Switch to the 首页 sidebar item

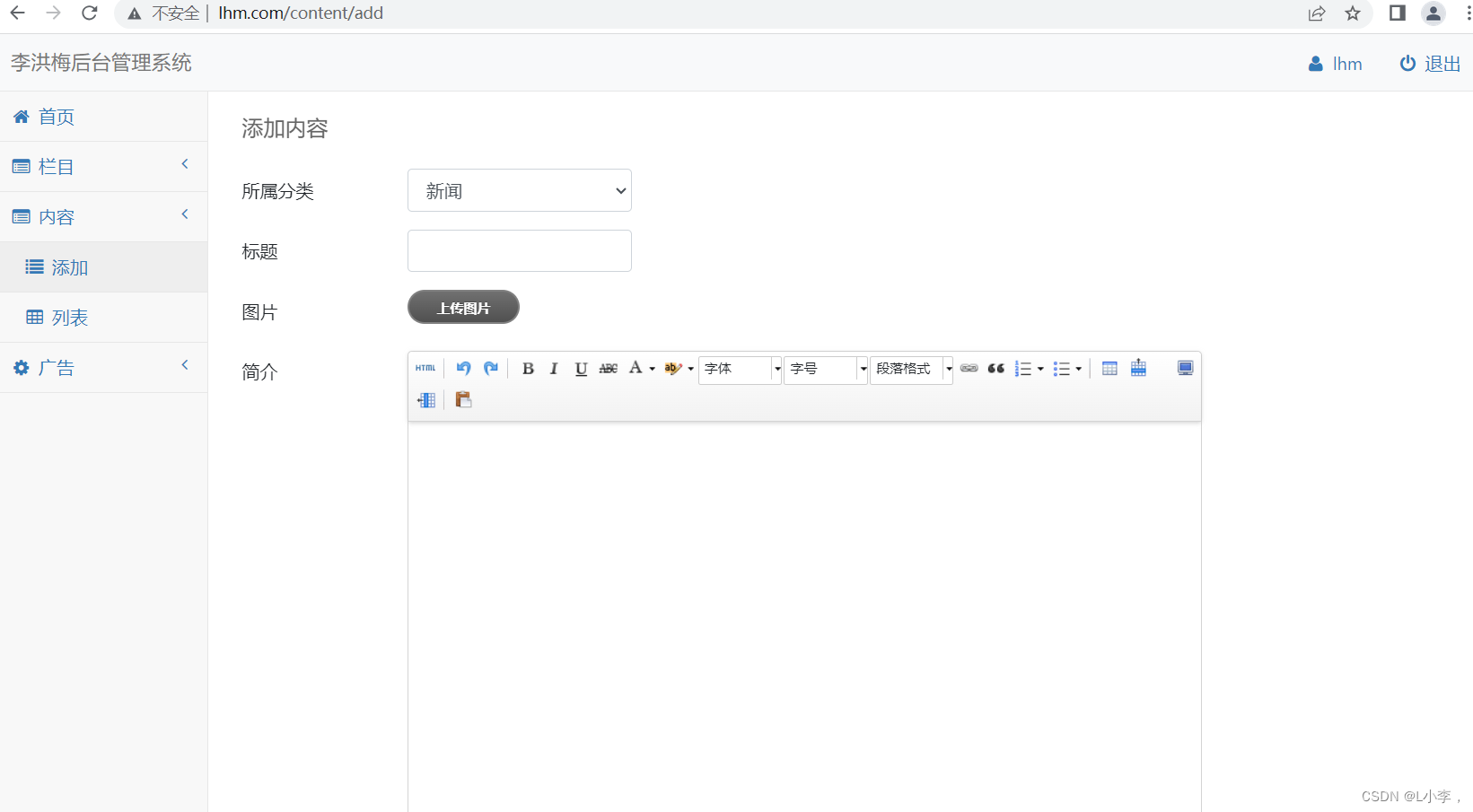tap(56, 117)
